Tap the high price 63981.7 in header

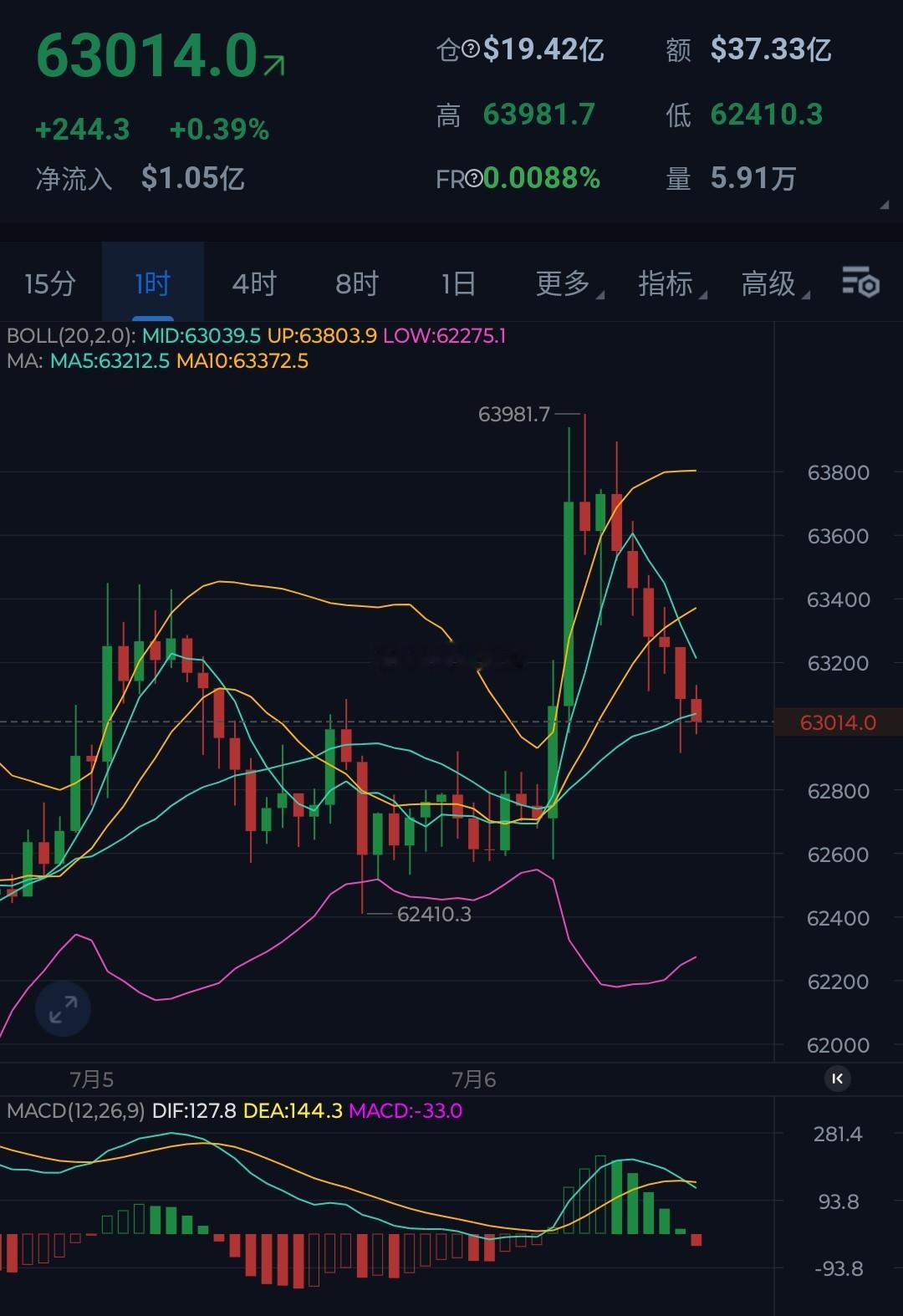pos(539,115)
